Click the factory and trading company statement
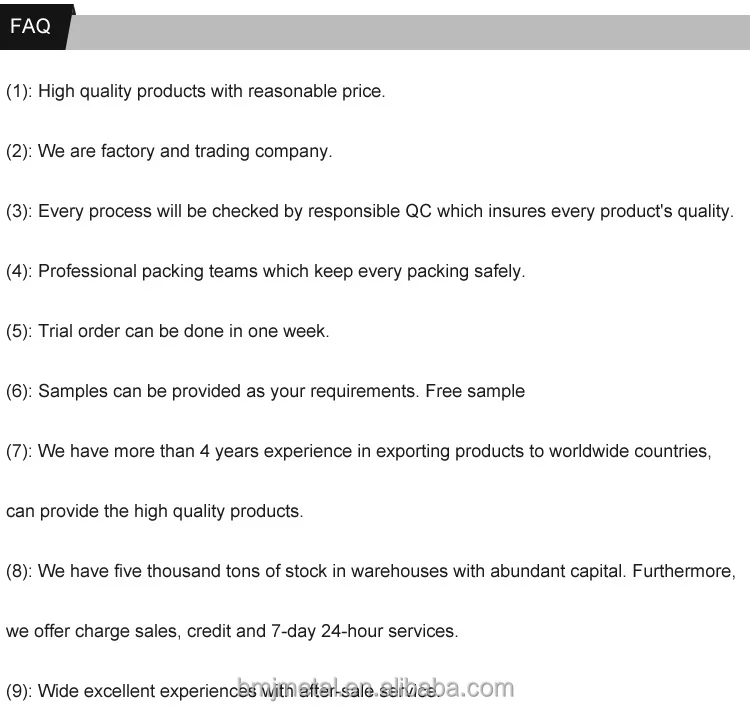 (184, 152)
